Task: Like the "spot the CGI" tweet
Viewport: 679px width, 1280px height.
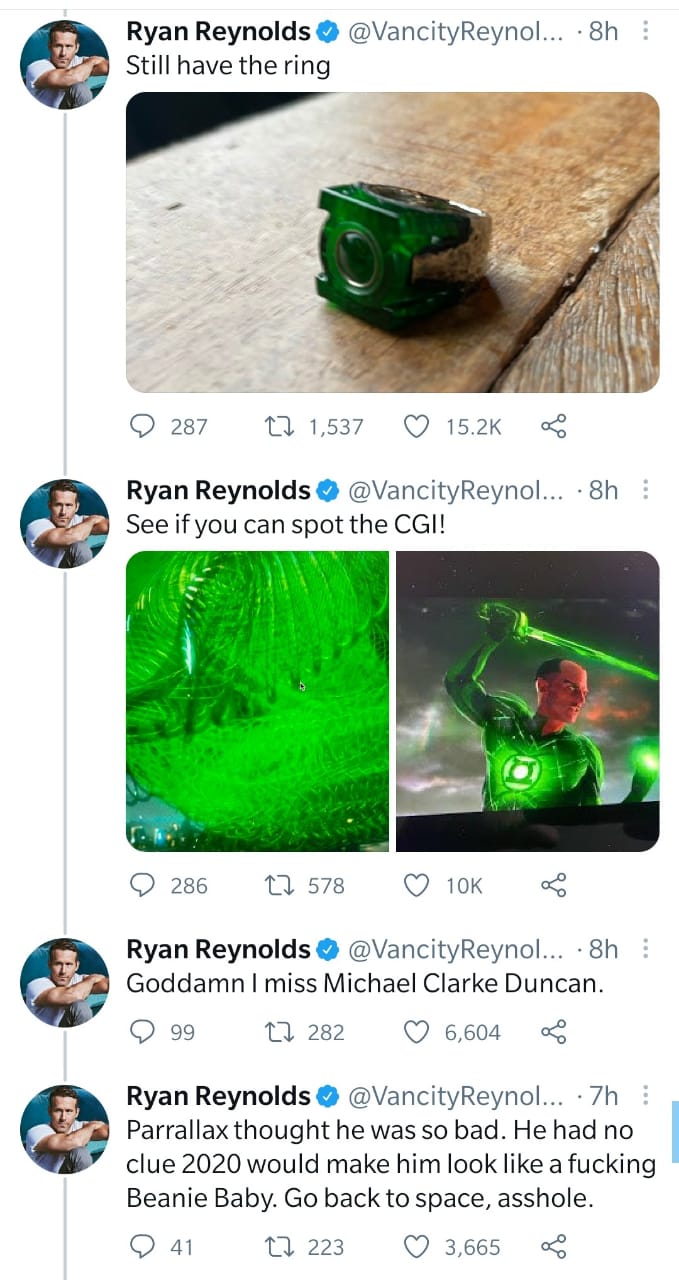Action: point(415,885)
